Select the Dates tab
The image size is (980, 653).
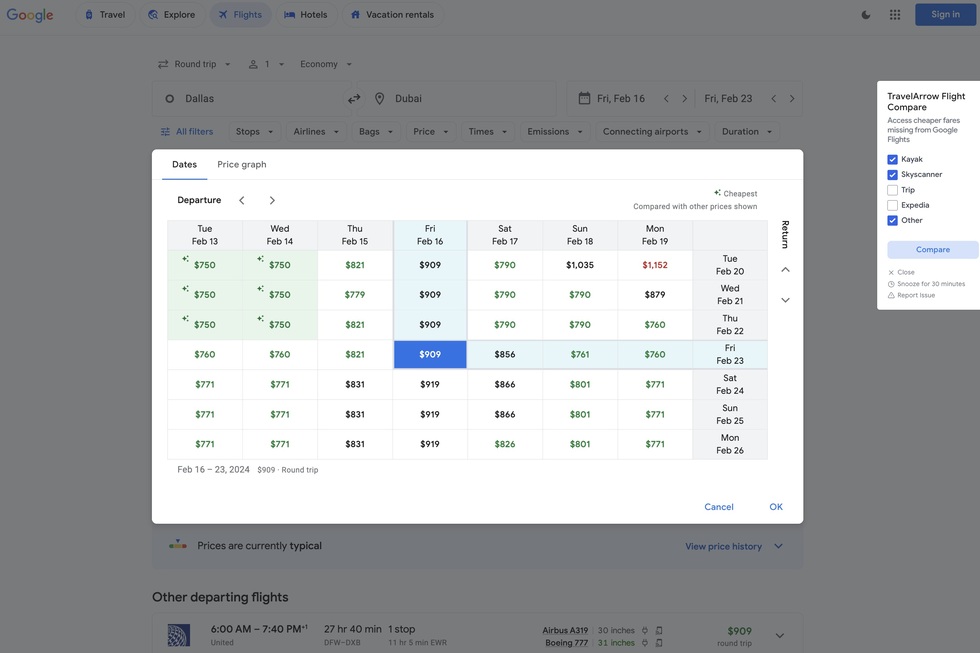pyautogui.click(x=184, y=164)
